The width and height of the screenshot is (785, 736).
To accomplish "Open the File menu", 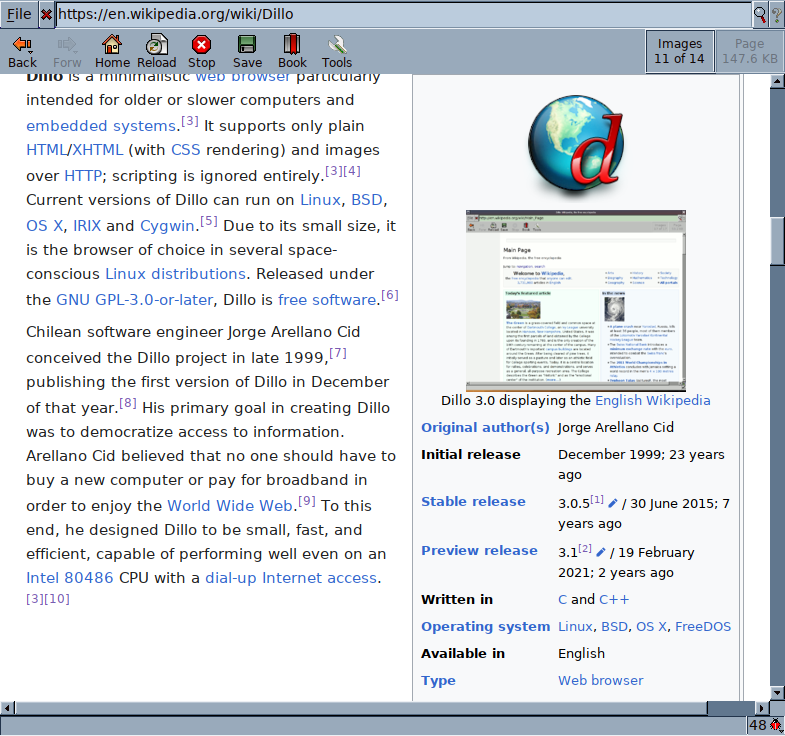I will (19, 15).
